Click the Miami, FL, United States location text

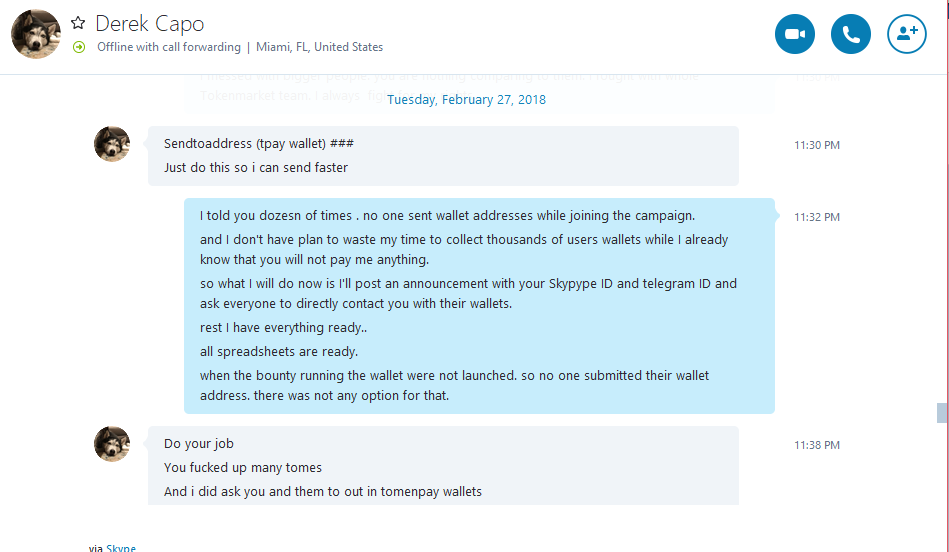pyautogui.click(x=320, y=47)
